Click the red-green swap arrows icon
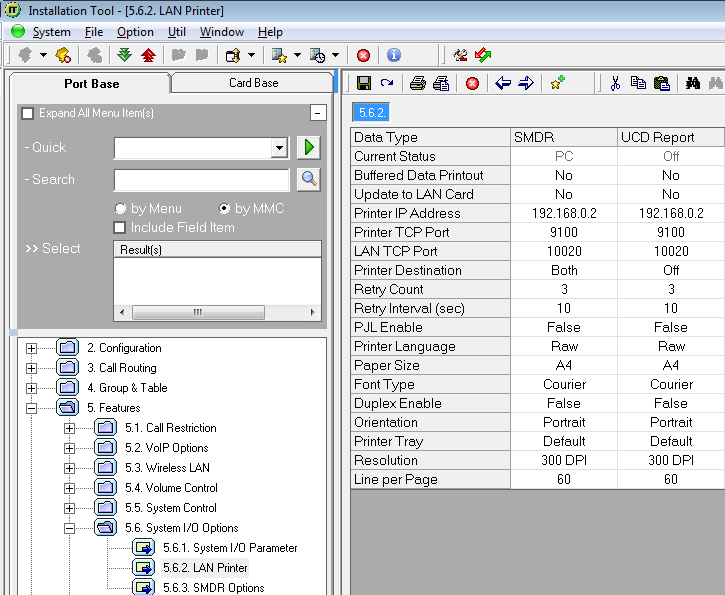The width and height of the screenshot is (725, 595). coord(483,55)
